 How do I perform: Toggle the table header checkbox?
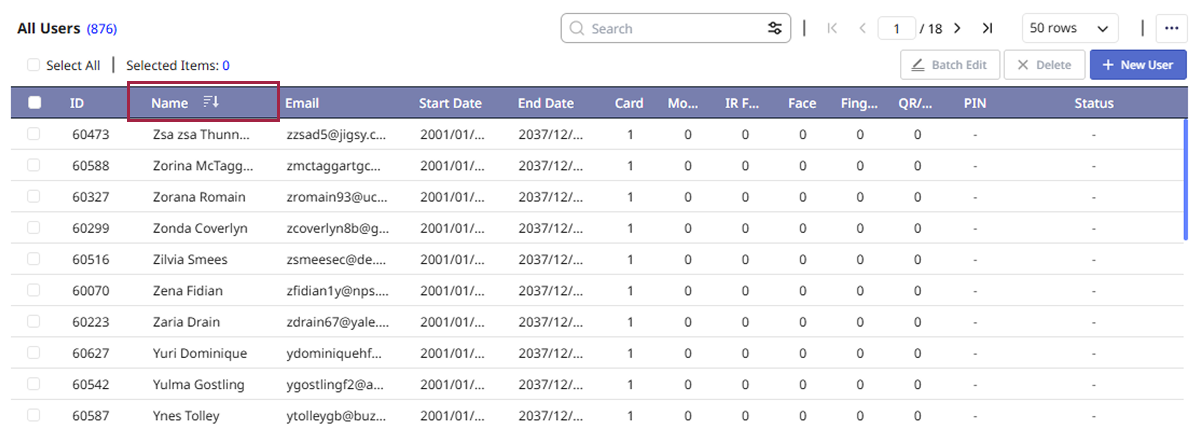34,102
